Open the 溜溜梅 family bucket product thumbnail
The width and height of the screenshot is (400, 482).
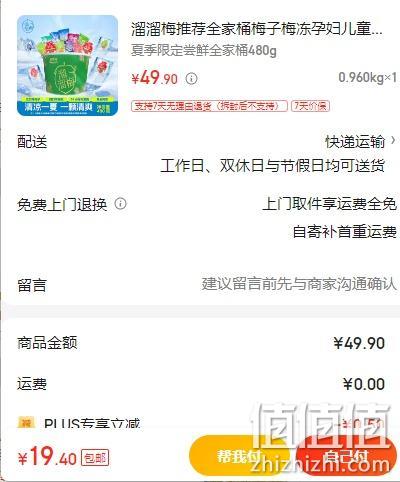pyautogui.click(x=68, y=66)
